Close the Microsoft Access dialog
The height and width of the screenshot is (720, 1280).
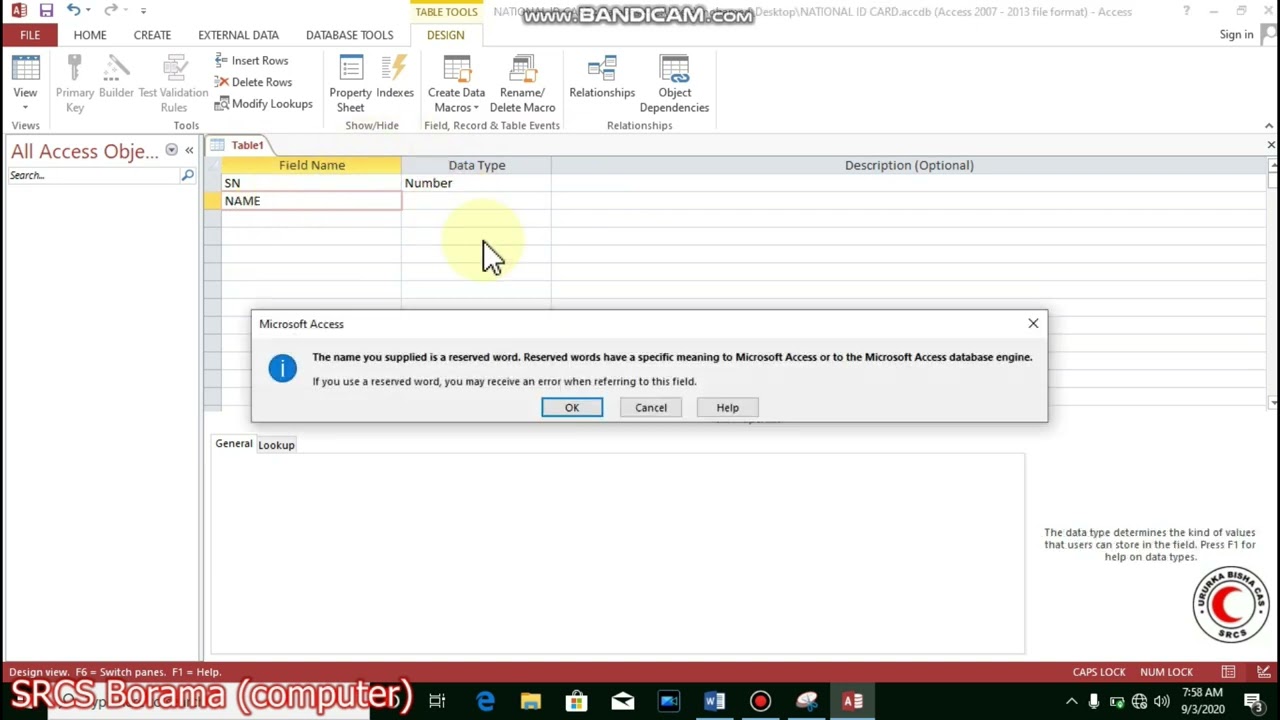tap(1033, 323)
